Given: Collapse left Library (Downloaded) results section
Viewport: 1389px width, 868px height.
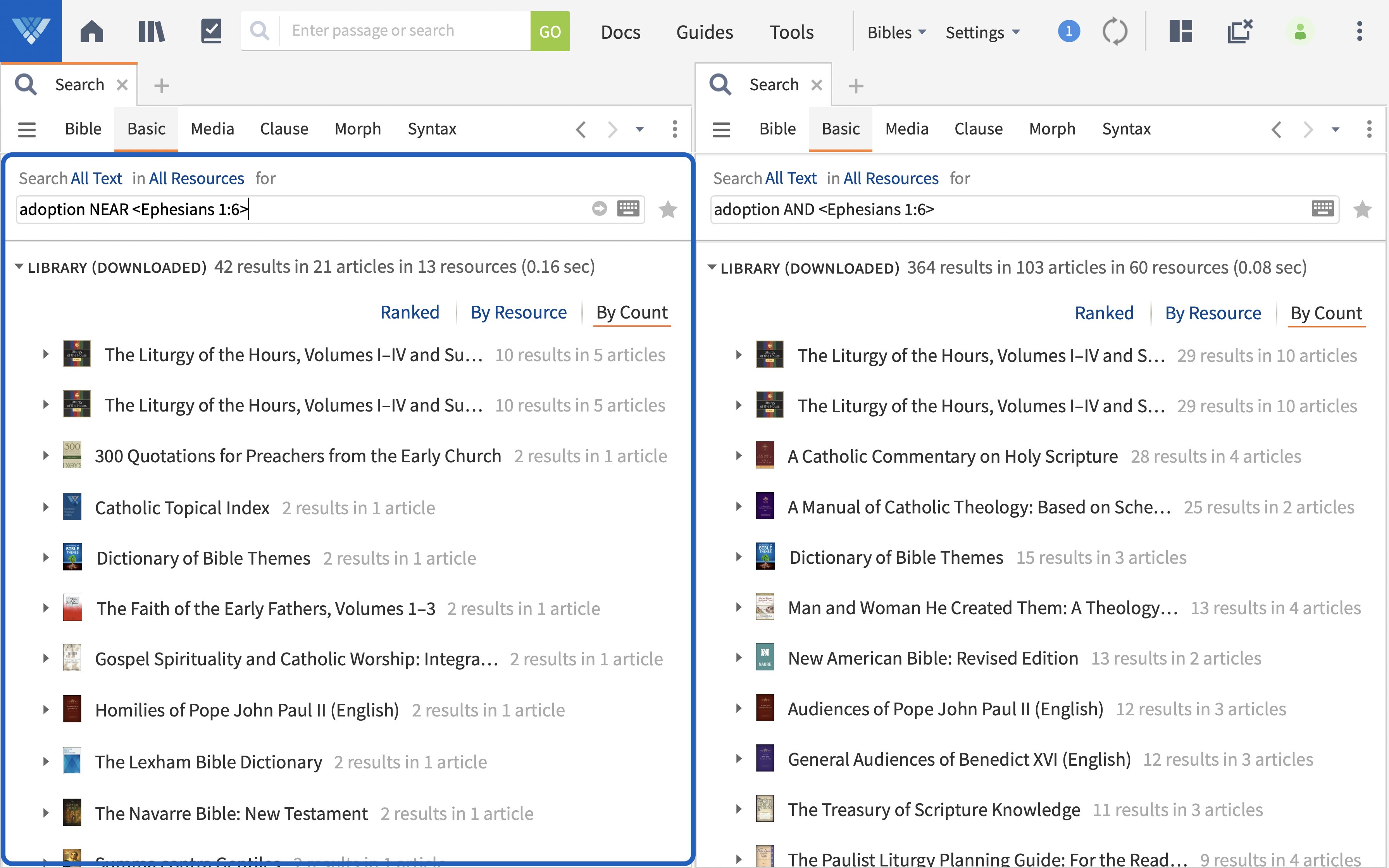Looking at the screenshot, I should click(19, 267).
